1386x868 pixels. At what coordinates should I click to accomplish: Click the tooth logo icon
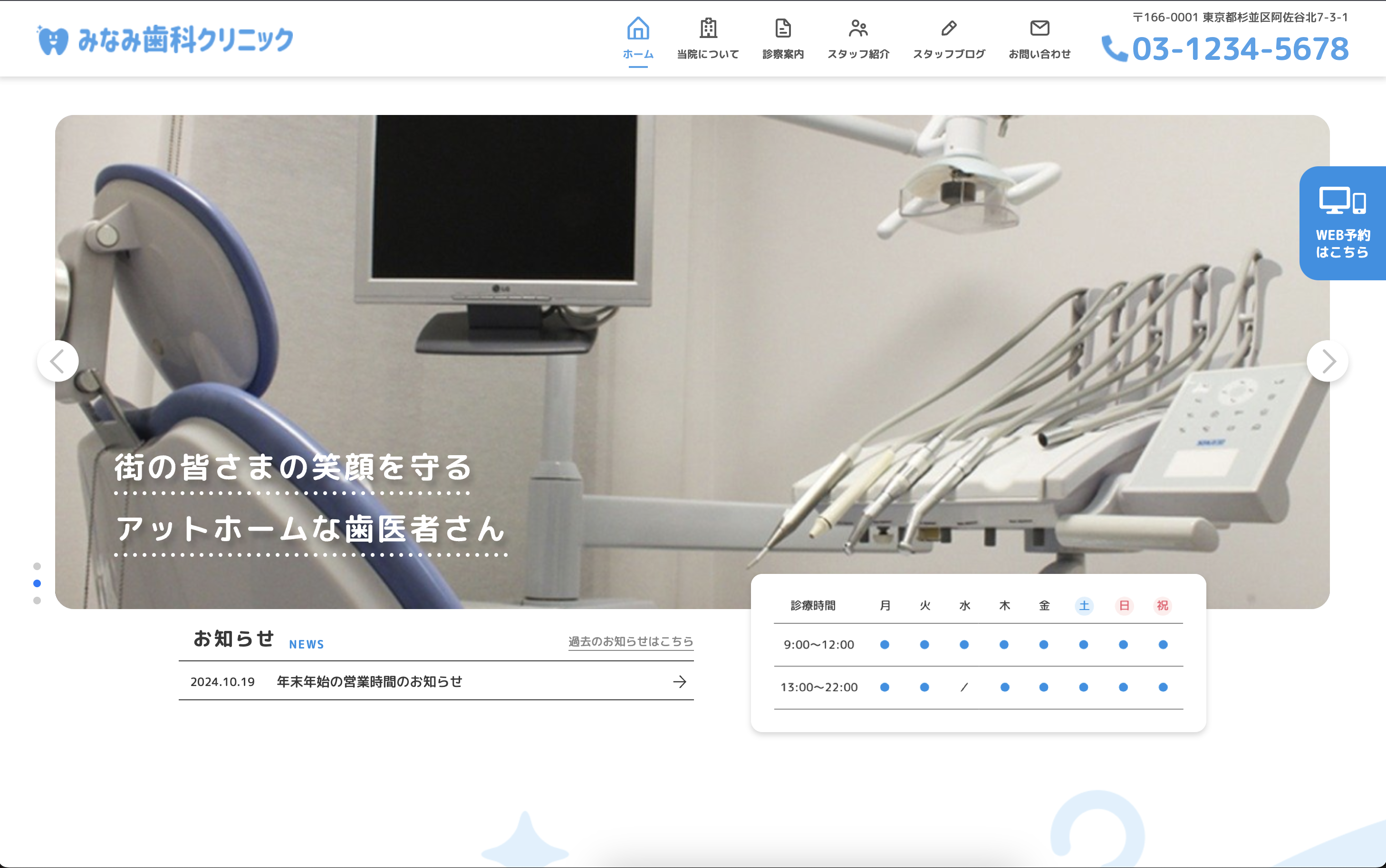[x=53, y=40]
